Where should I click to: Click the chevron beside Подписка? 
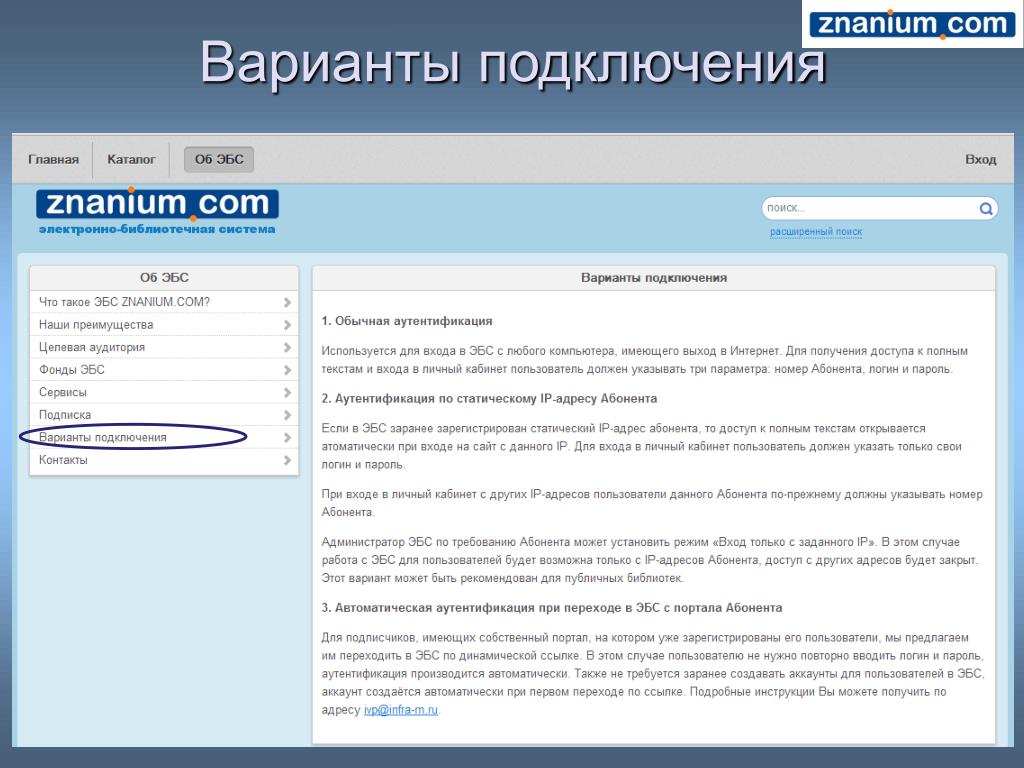287,415
